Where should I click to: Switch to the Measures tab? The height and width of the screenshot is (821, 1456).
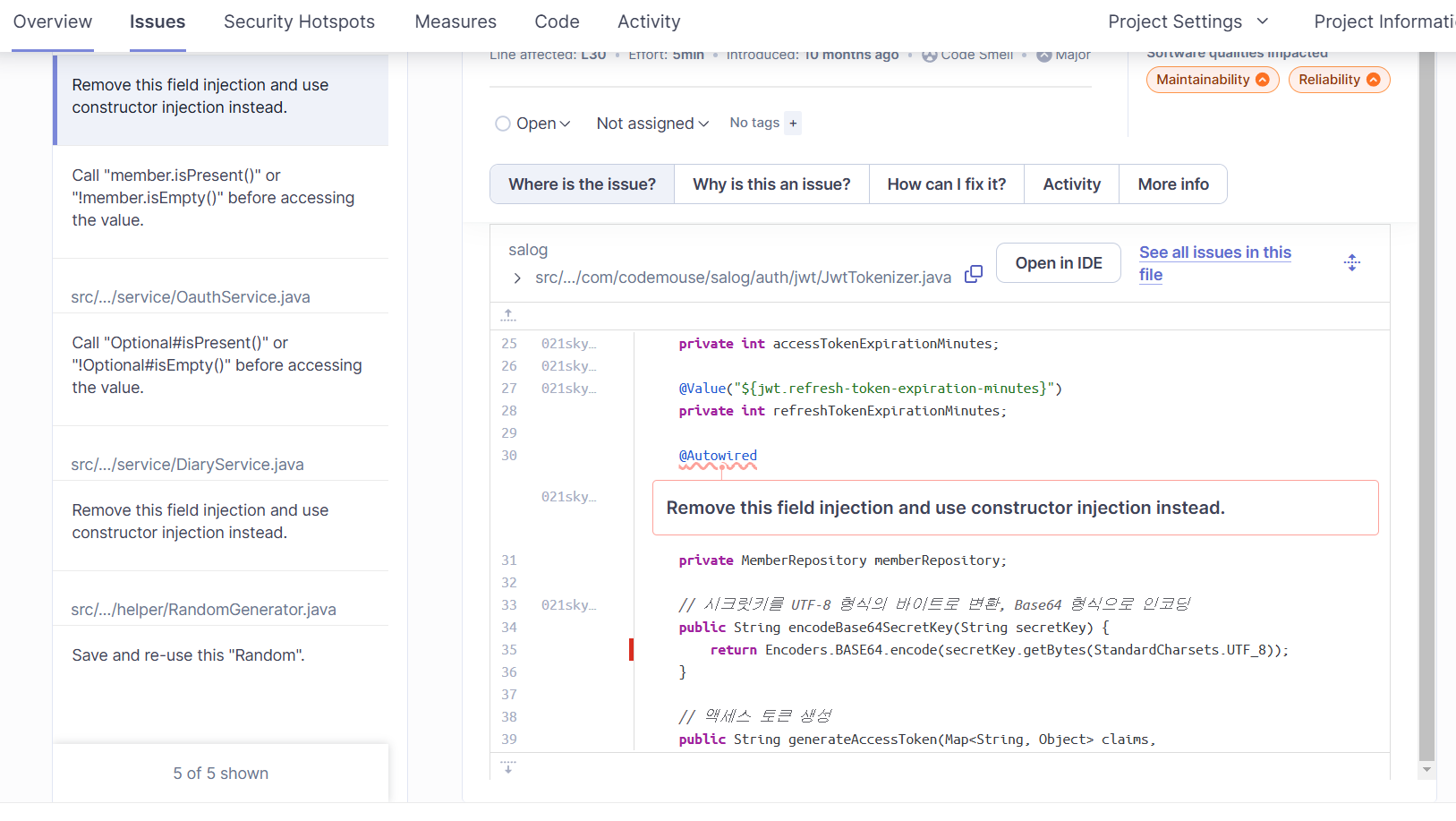[x=456, y=21]
